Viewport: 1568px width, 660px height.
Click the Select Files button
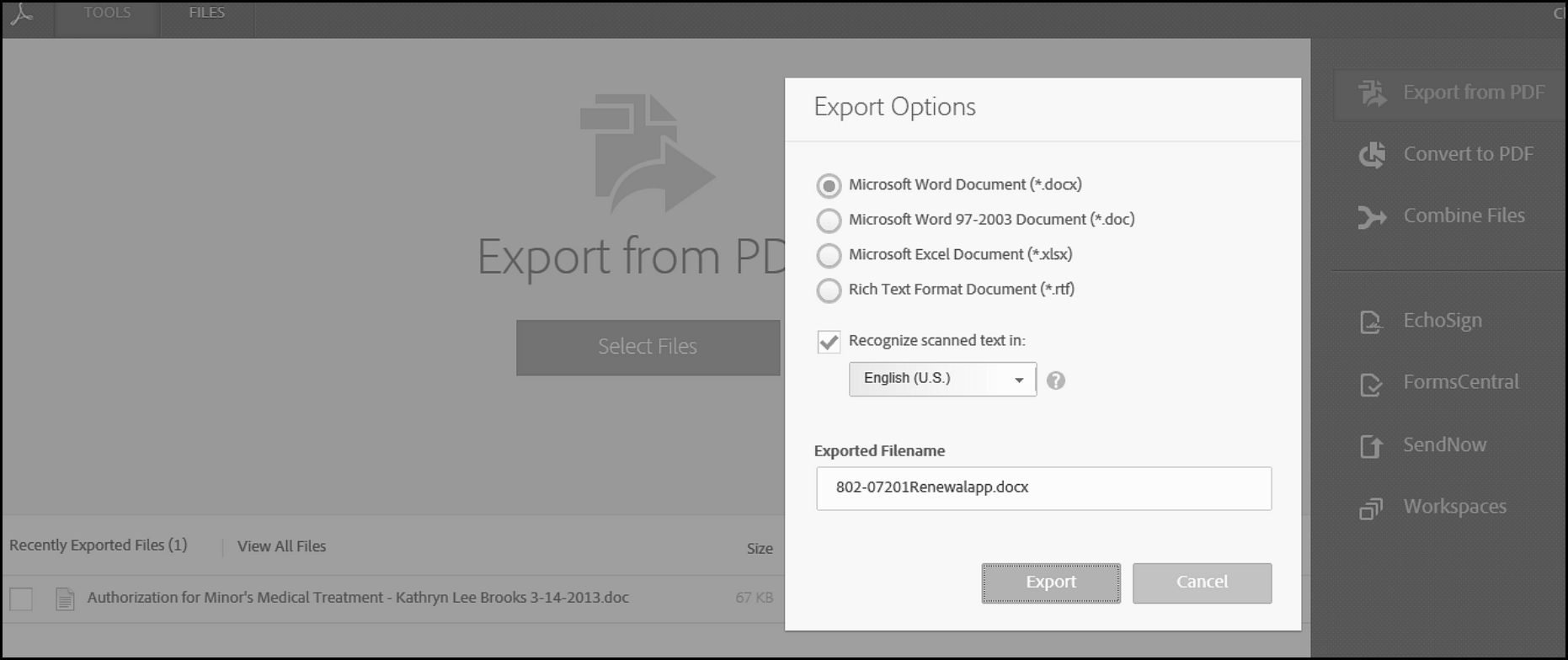[648, 347]
